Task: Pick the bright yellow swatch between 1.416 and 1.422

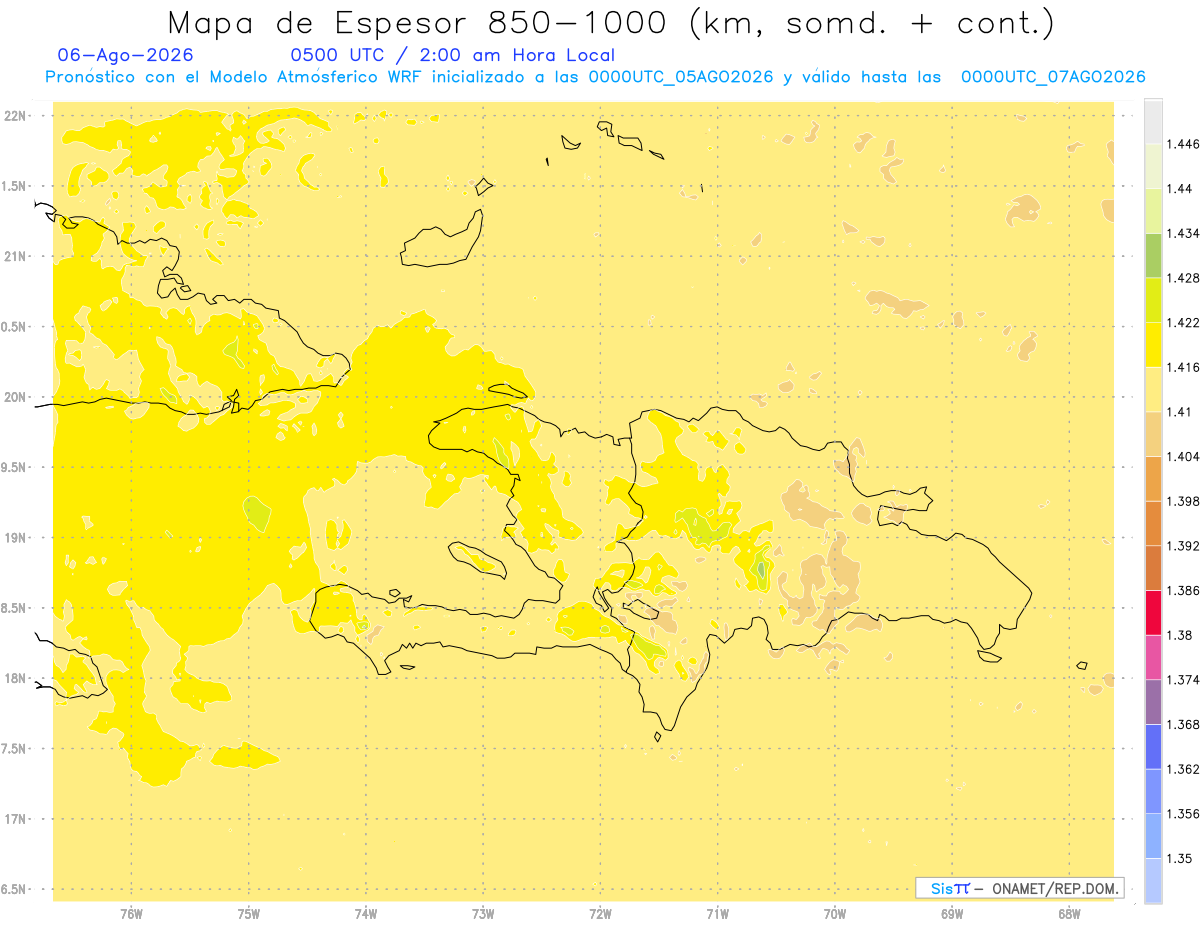Action: tap(1153, 345)
